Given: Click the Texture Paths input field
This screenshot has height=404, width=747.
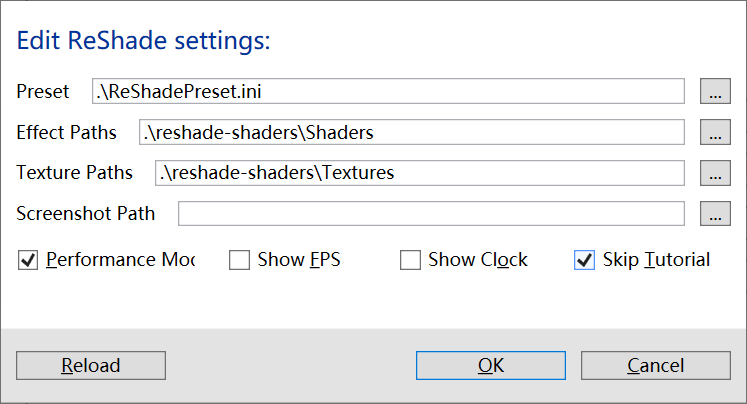Looking at the screenshot, I should tap(419, 173).
